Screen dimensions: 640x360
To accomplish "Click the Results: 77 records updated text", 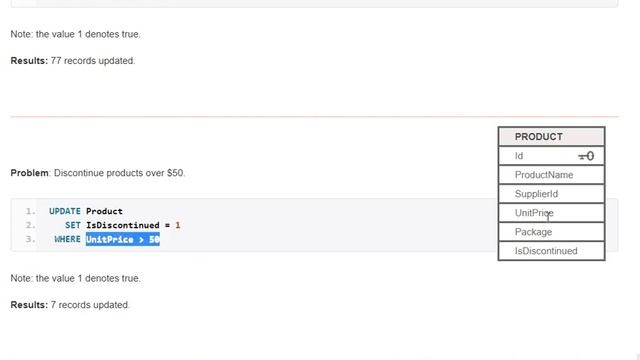I will pyautogui.click(x=73, y=61).
